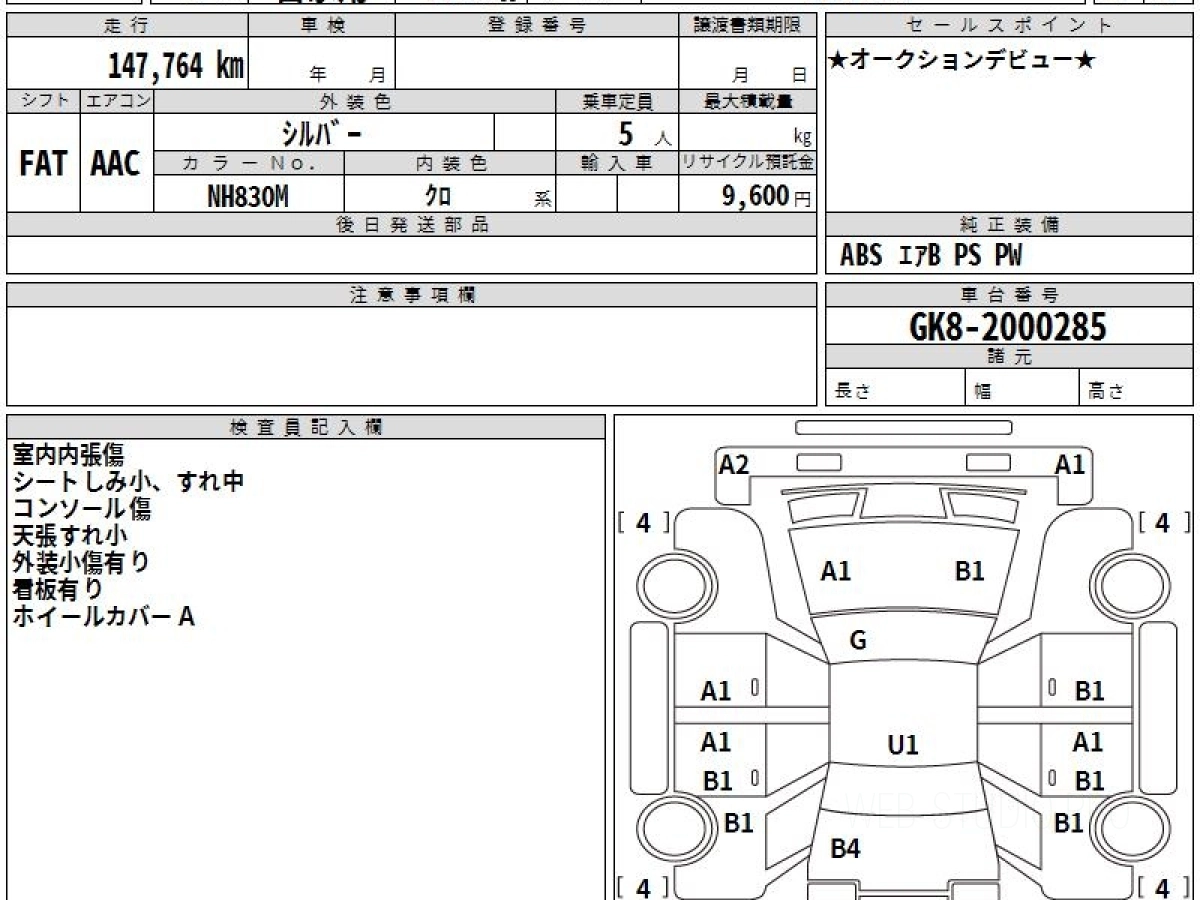The width and height of the screenshot is (1200, 900).
Task: Click the 純正装備 header
Action: [x=1009, y=225]
